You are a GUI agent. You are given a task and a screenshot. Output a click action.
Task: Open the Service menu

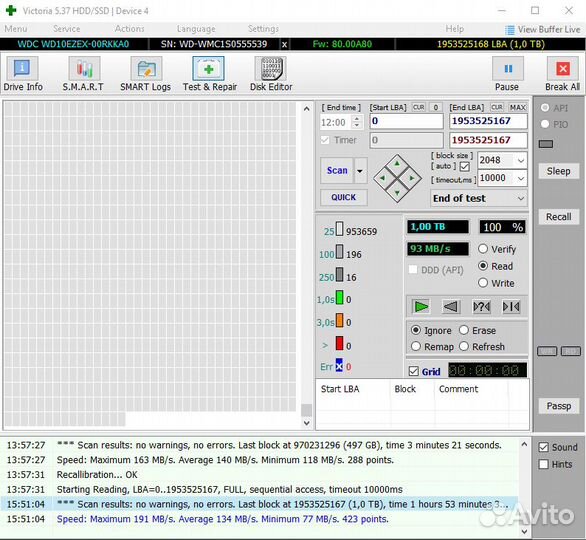click(67, 29)
